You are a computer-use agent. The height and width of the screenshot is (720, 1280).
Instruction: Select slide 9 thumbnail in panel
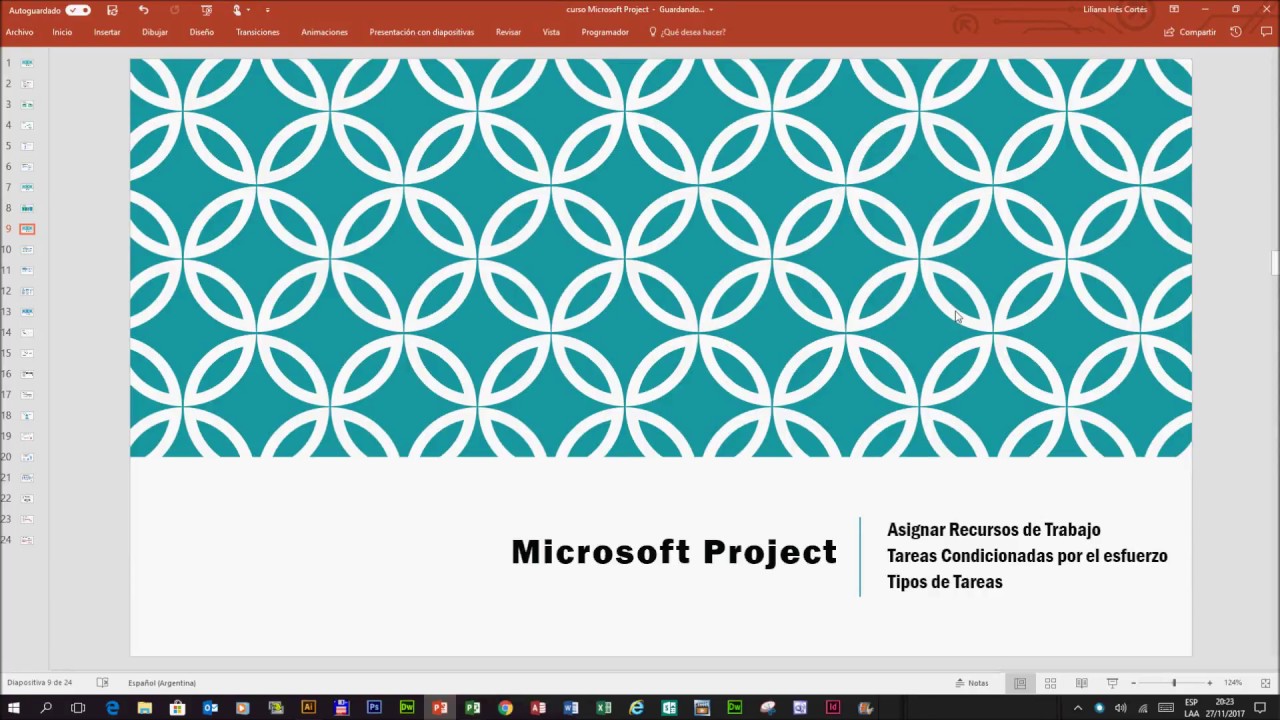click(27, 229)
